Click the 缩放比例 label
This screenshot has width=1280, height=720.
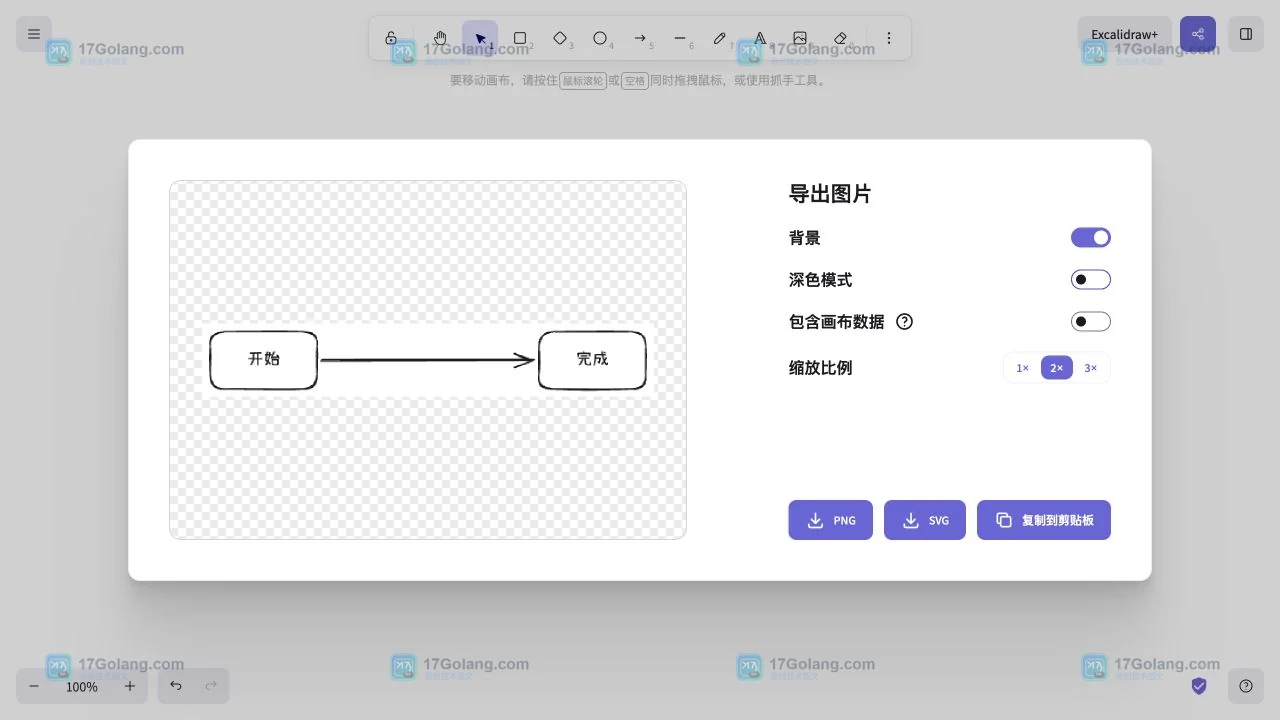pos(821,368)
